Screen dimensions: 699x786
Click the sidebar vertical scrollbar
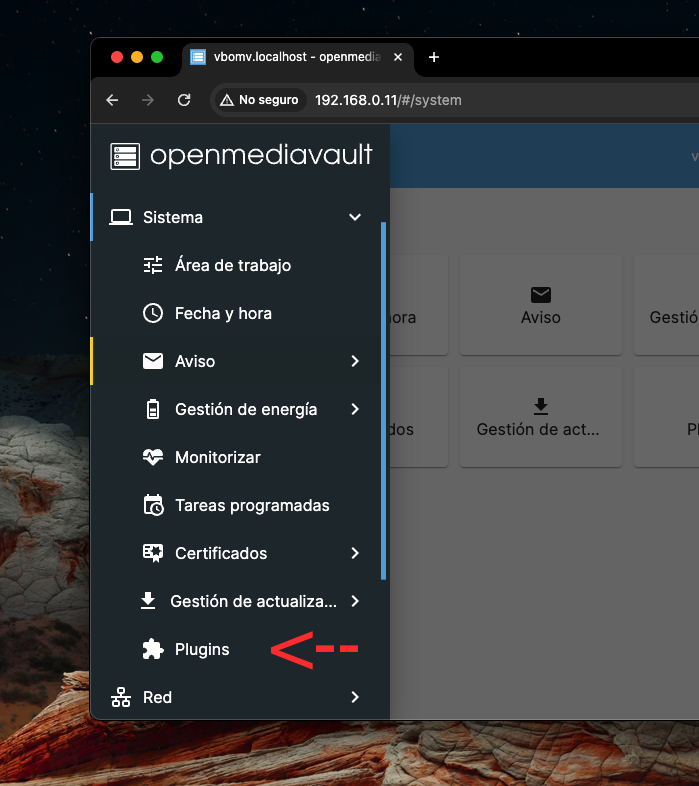click(x=384, y=401)
